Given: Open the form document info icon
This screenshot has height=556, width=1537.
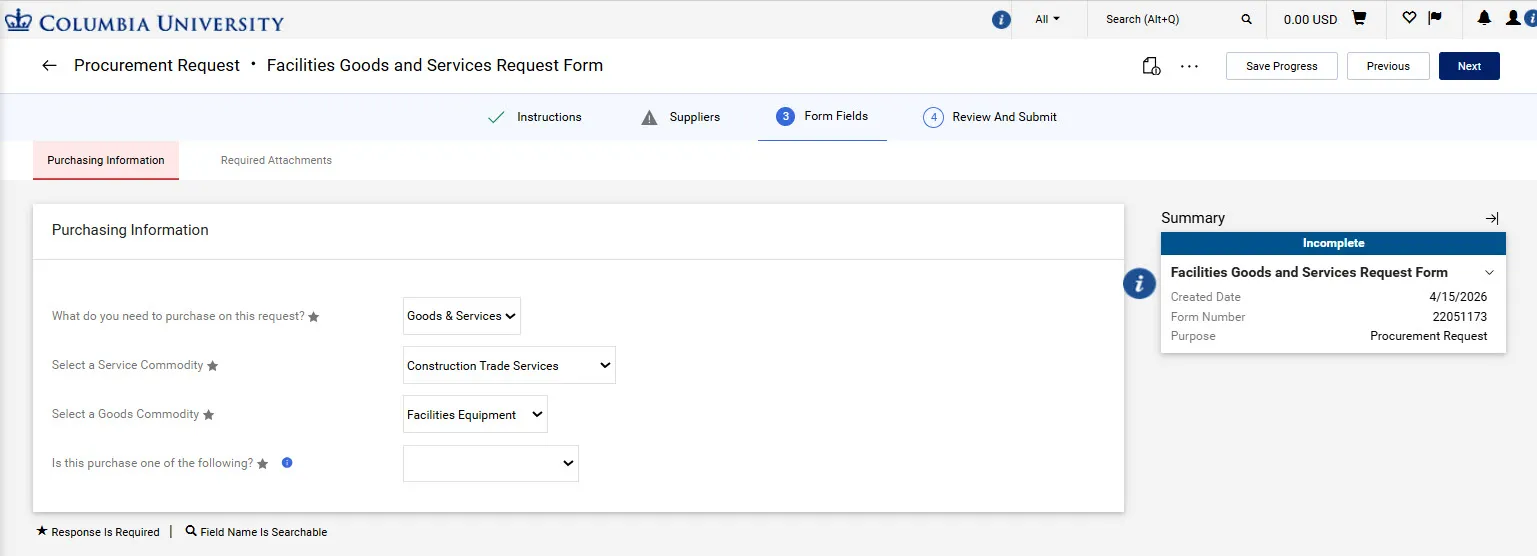Looking at the screenshot, I should (1151, 66).
